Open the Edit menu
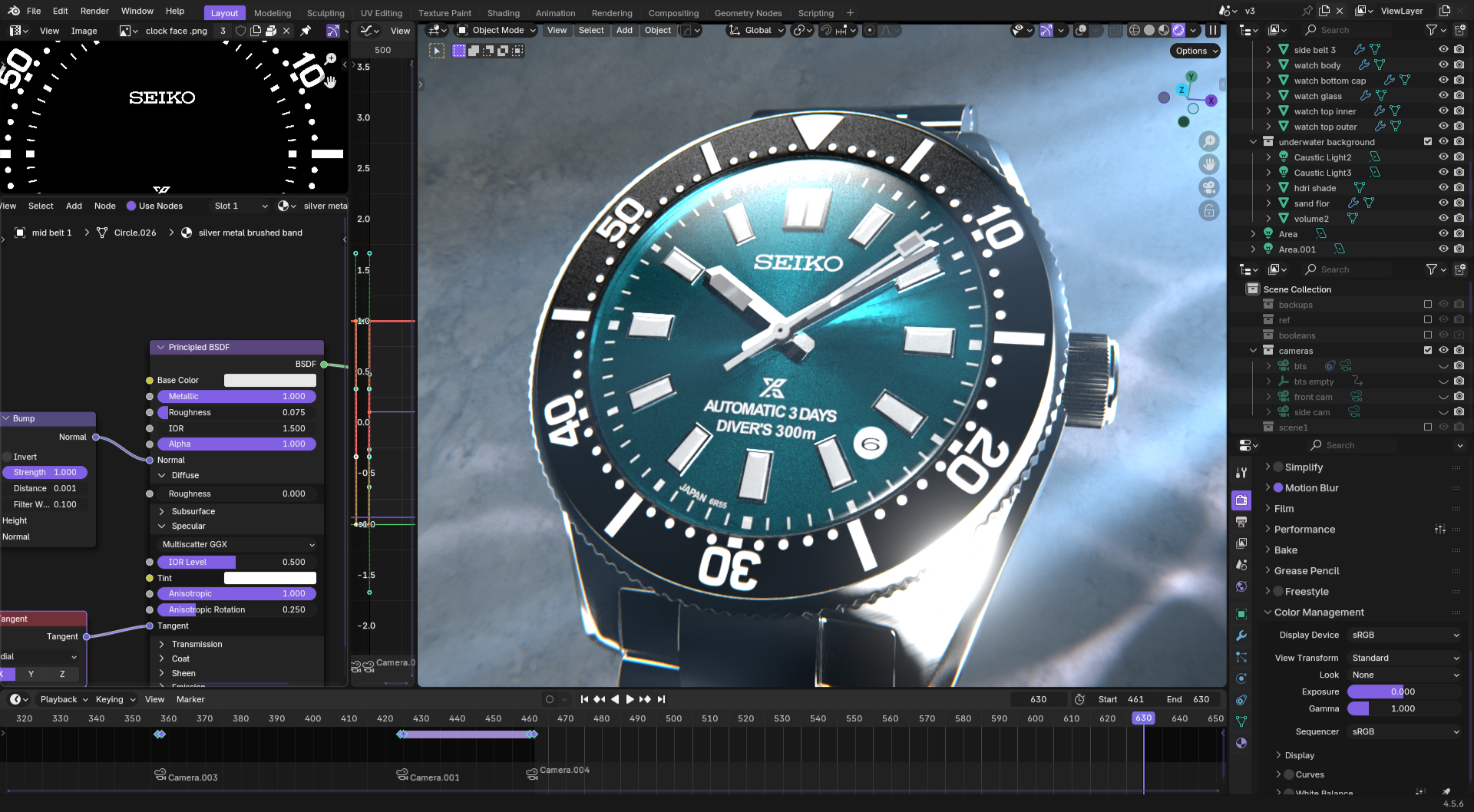 pos(61,11)
